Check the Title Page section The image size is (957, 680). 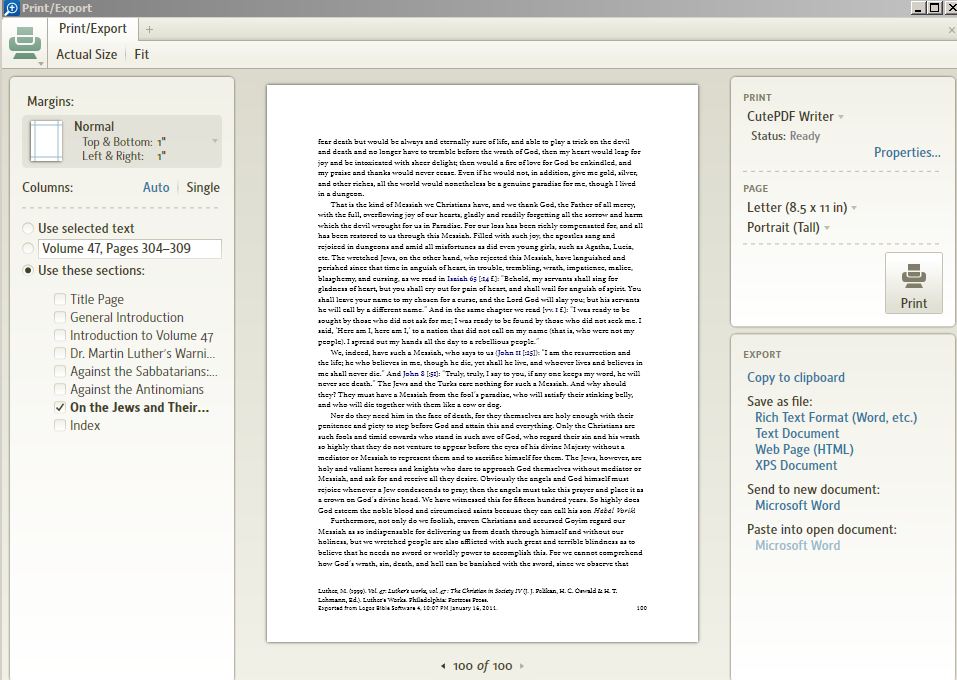(x=60, y=299)
